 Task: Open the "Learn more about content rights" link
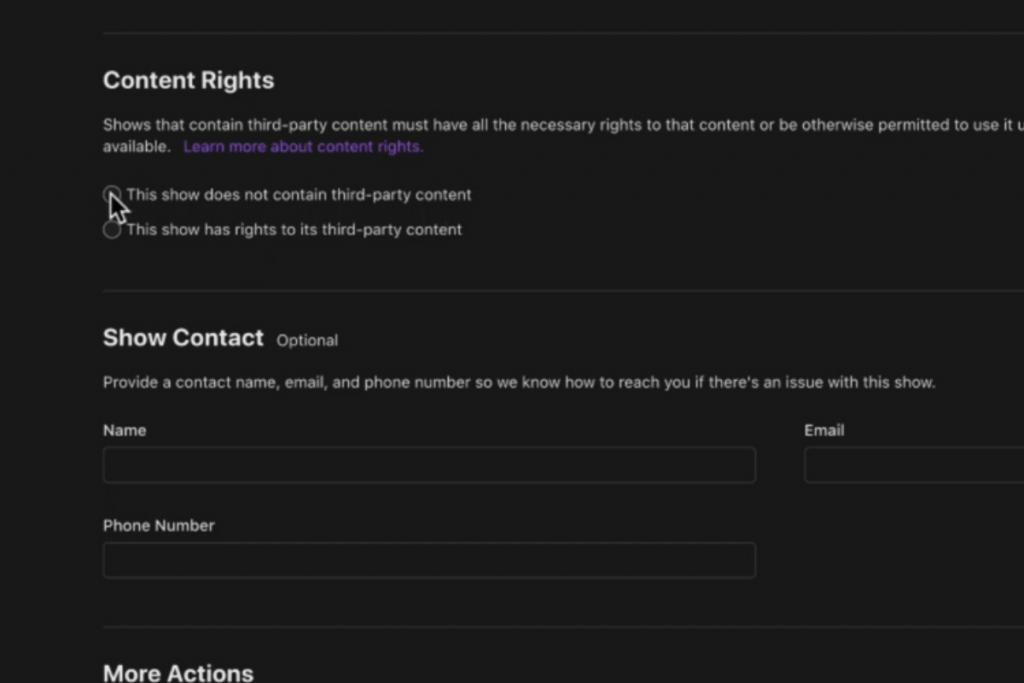pyautogui.click(x=303, y=147)
